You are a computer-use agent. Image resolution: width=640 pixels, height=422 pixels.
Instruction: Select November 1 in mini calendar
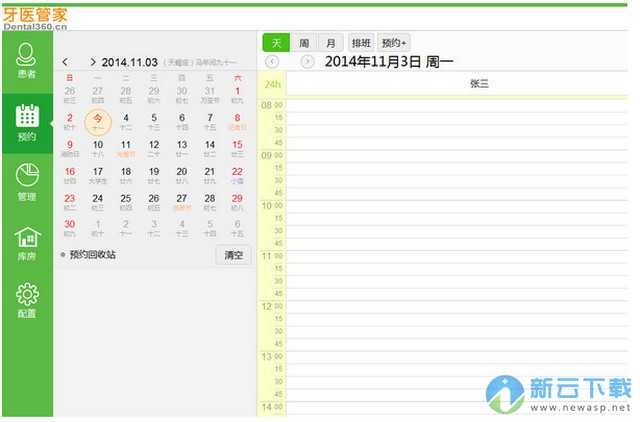(237, 95)
